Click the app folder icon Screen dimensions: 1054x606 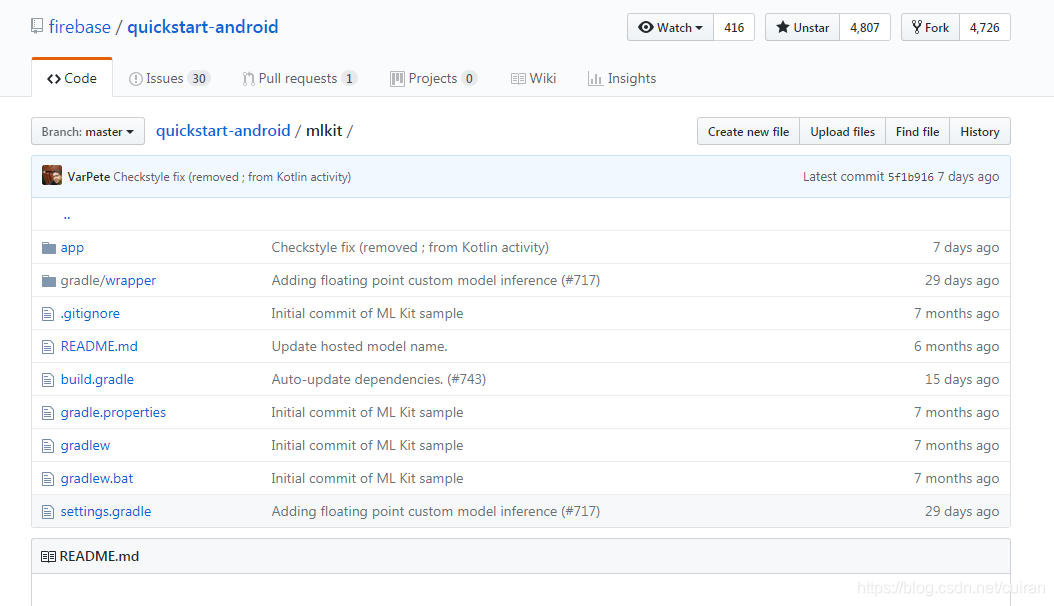tap(48, 248)
